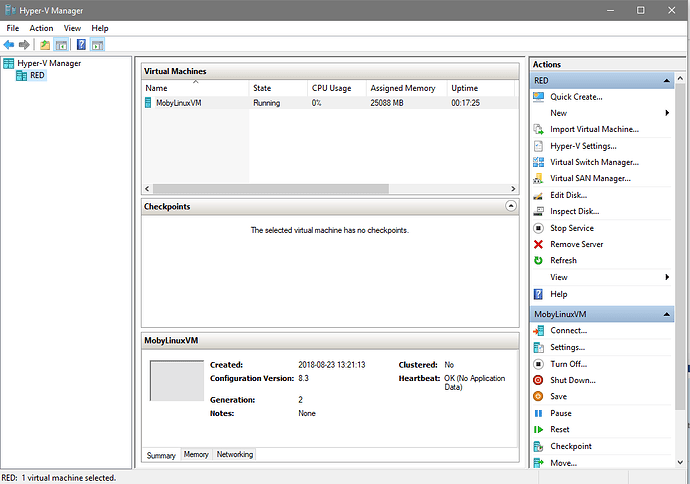
Task: Click the Help icon in the toolbar
Action: pyautogui.click(x=81, y=45)
